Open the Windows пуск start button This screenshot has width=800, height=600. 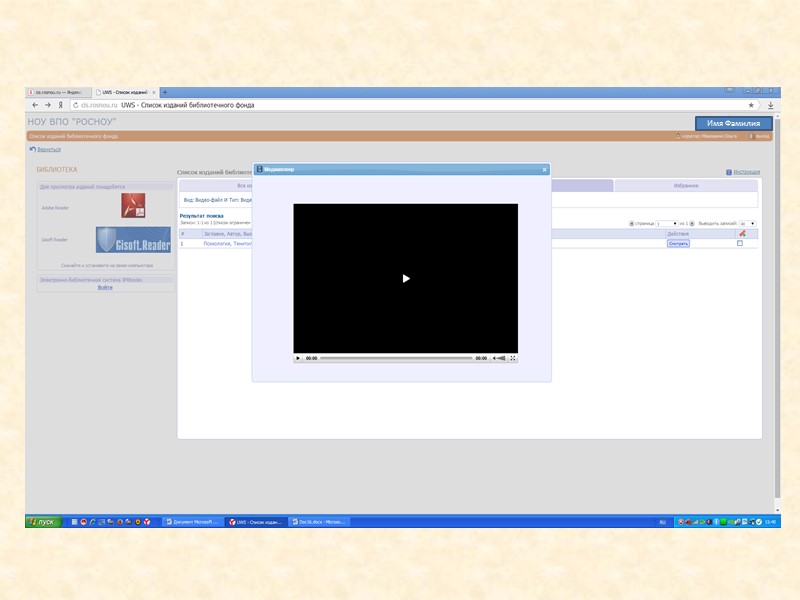coord(43,521)
